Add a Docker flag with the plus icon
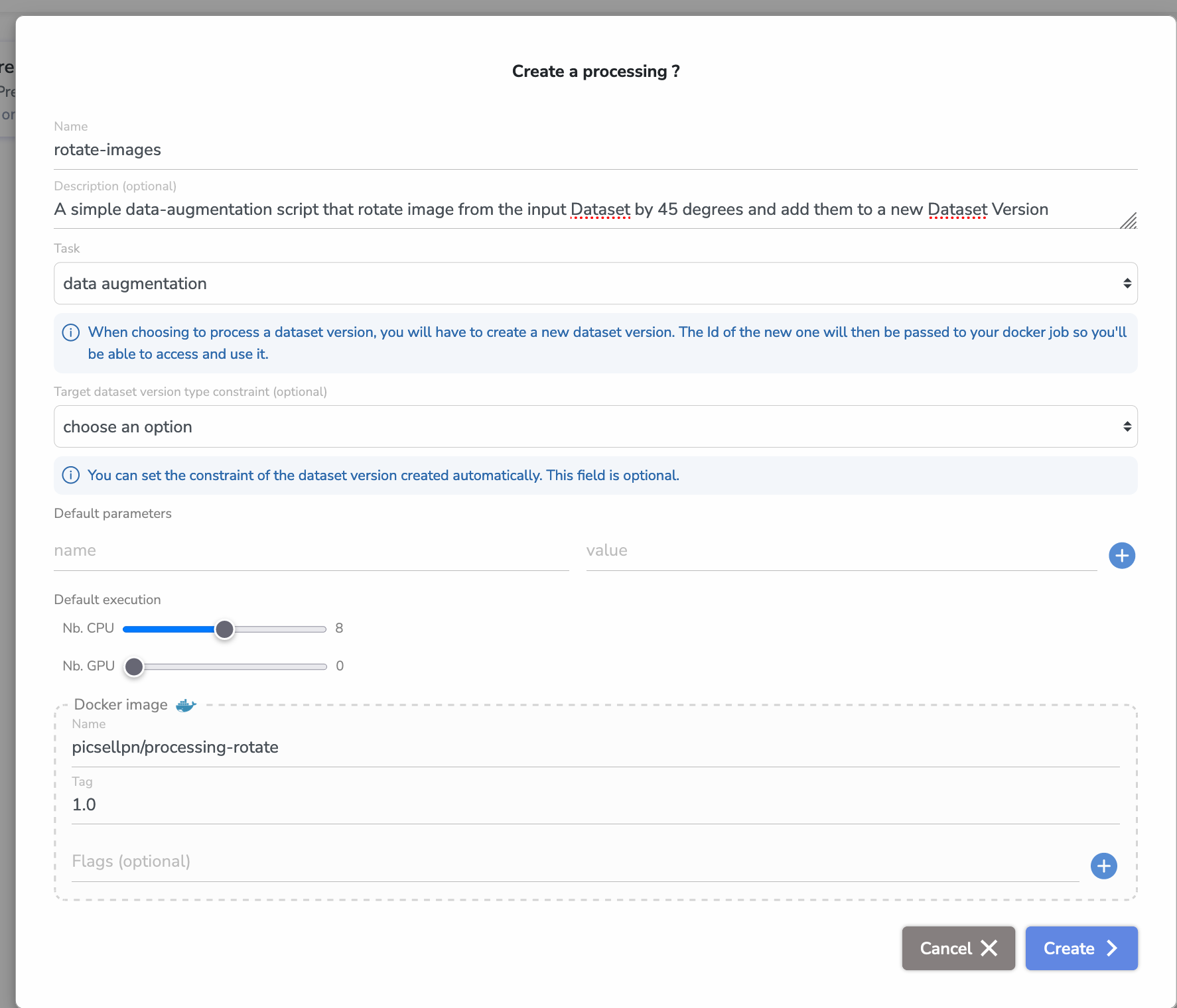This screenshot has height=1008, width=1177. (1104, 866)
